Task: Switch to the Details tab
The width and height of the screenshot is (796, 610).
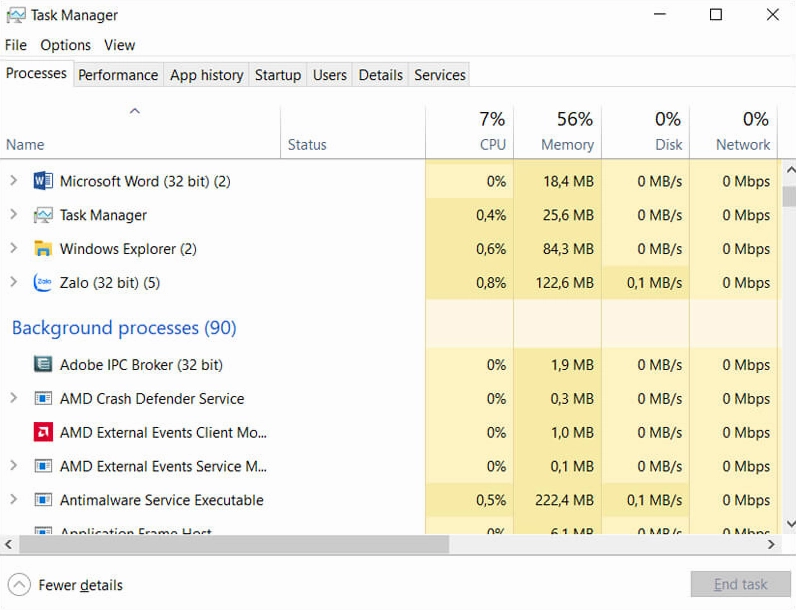Action: click(x=381, y=75)
